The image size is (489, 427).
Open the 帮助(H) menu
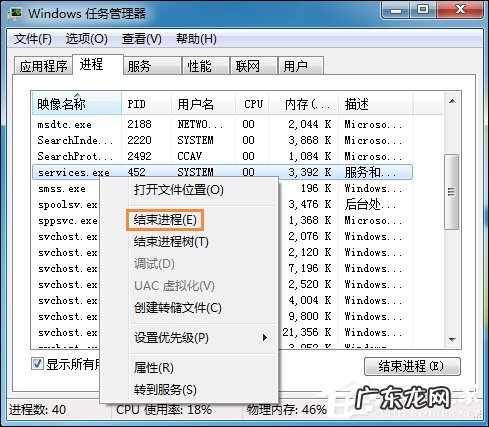[196, 39]
